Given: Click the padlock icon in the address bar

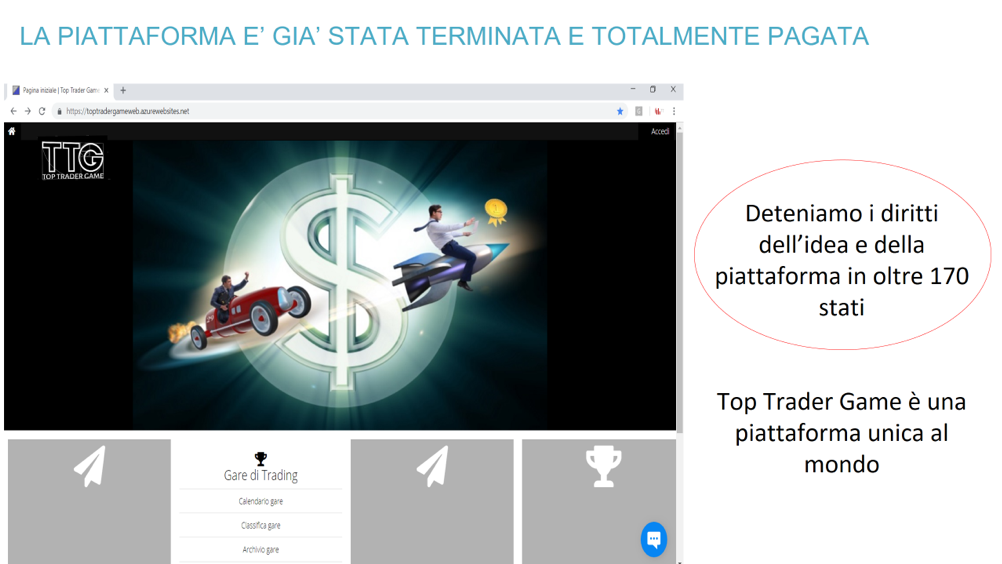Looking at the screenshot, I should [59, 111].
